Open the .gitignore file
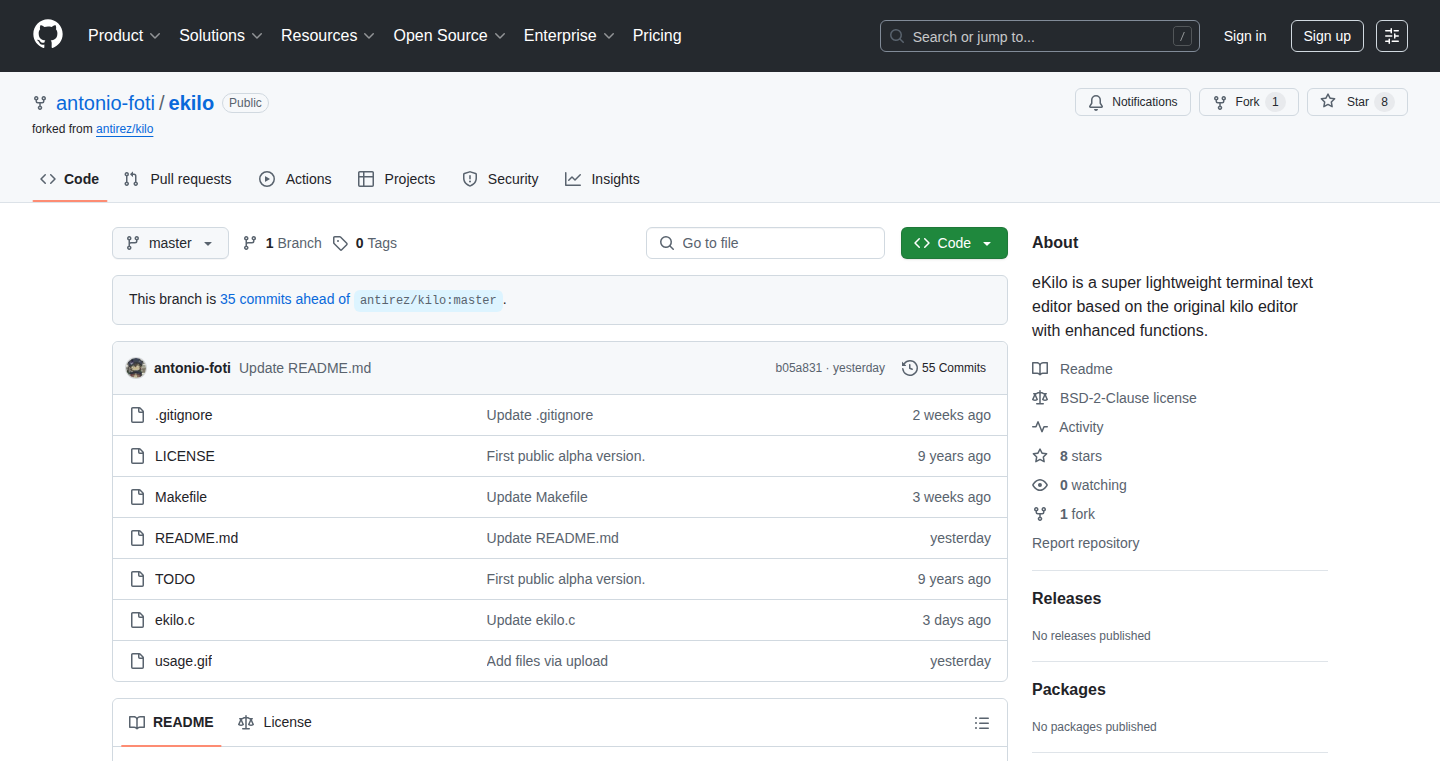The height and width of the screenshot is (761, 1440). tap(184, 415)
